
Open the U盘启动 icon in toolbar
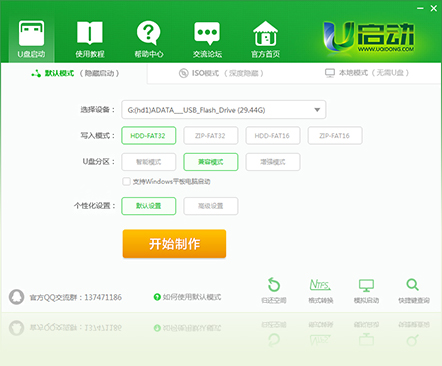(31, 33)
